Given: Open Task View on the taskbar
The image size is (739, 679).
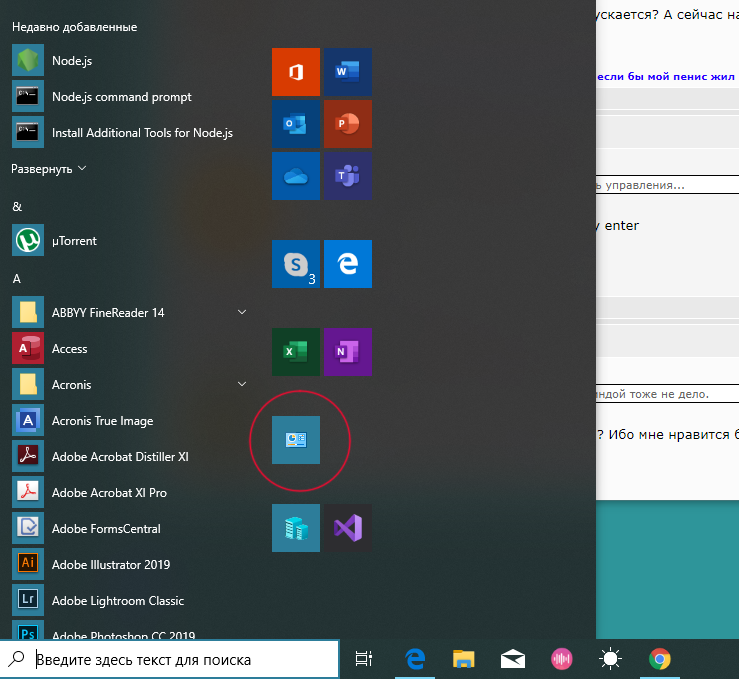Looking at the screenshot, I should click(x=363, y=659).
